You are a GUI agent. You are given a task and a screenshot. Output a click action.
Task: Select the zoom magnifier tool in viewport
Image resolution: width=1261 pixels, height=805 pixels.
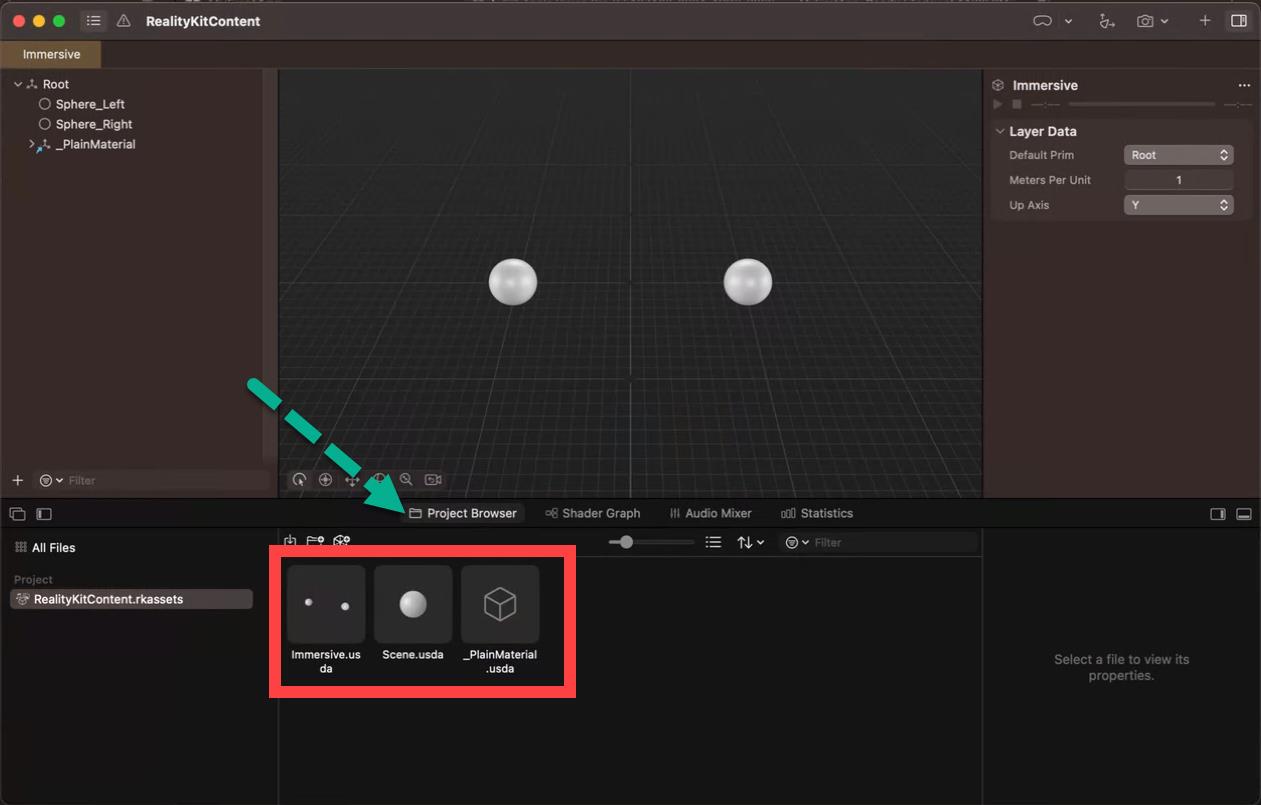[406, 480]
